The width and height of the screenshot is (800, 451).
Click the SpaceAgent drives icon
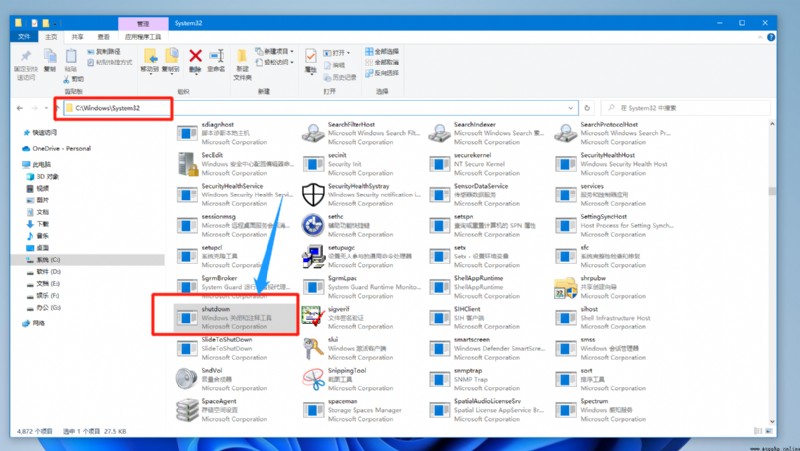click(186, 410)
